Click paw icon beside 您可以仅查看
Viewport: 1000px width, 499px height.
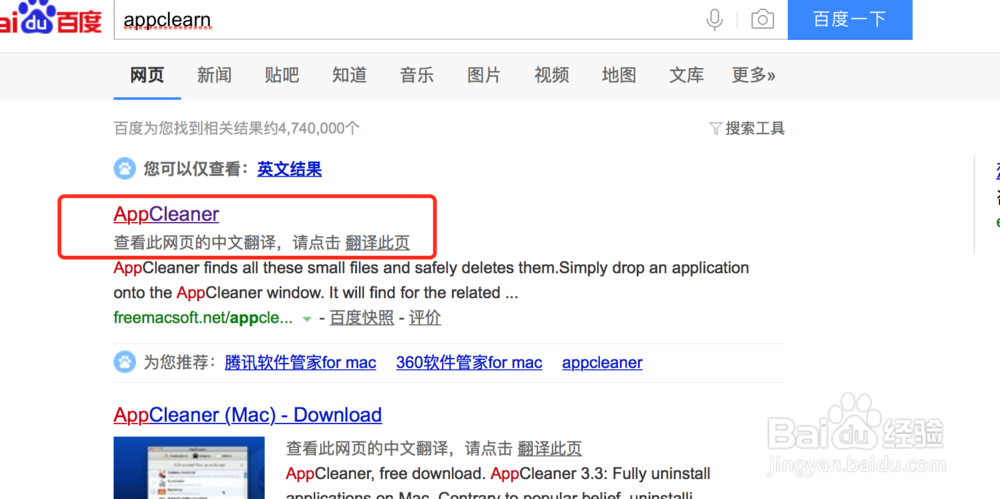coord(124,169)
